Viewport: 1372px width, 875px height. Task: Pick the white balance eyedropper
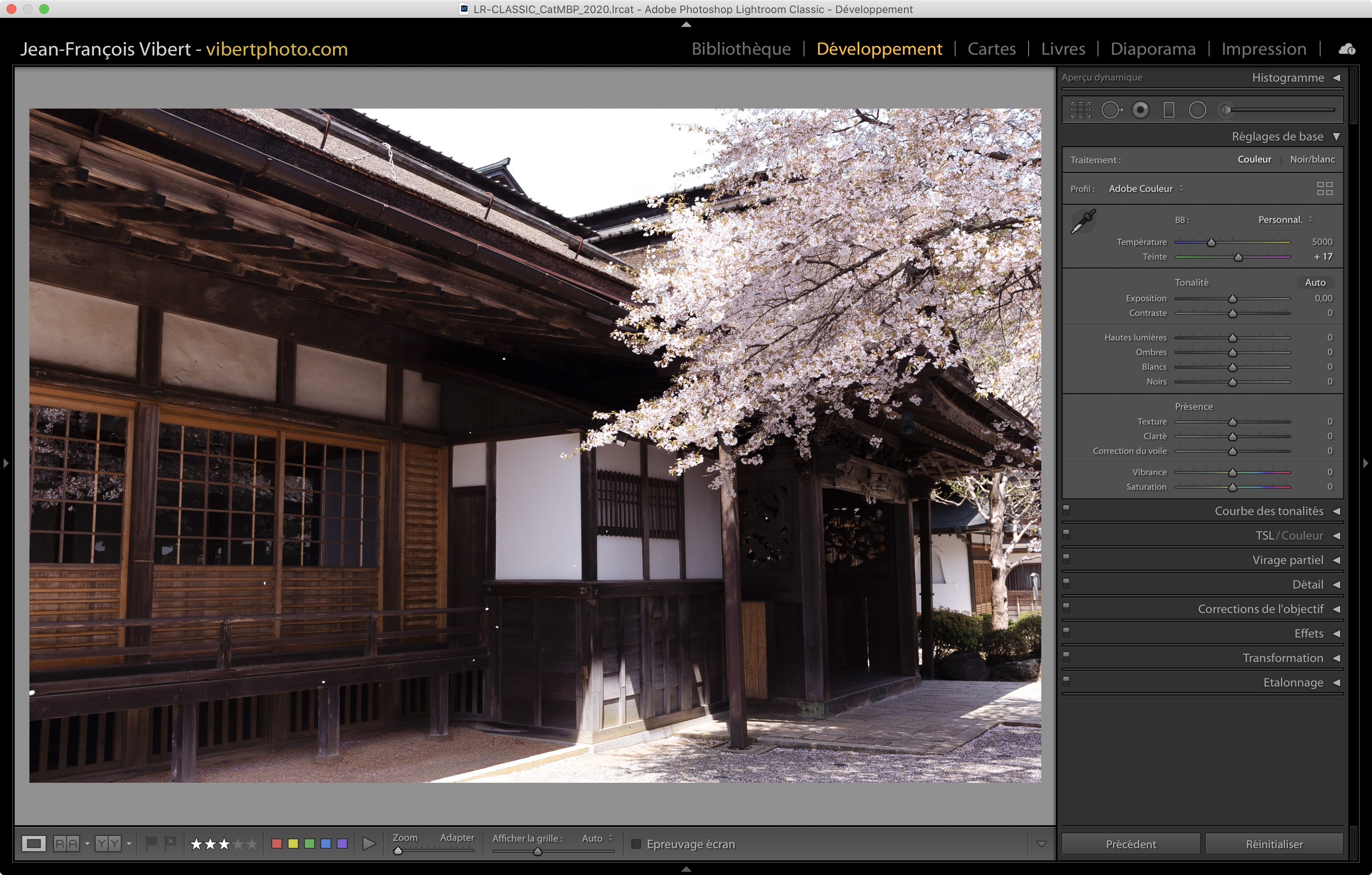[1083, 222]
